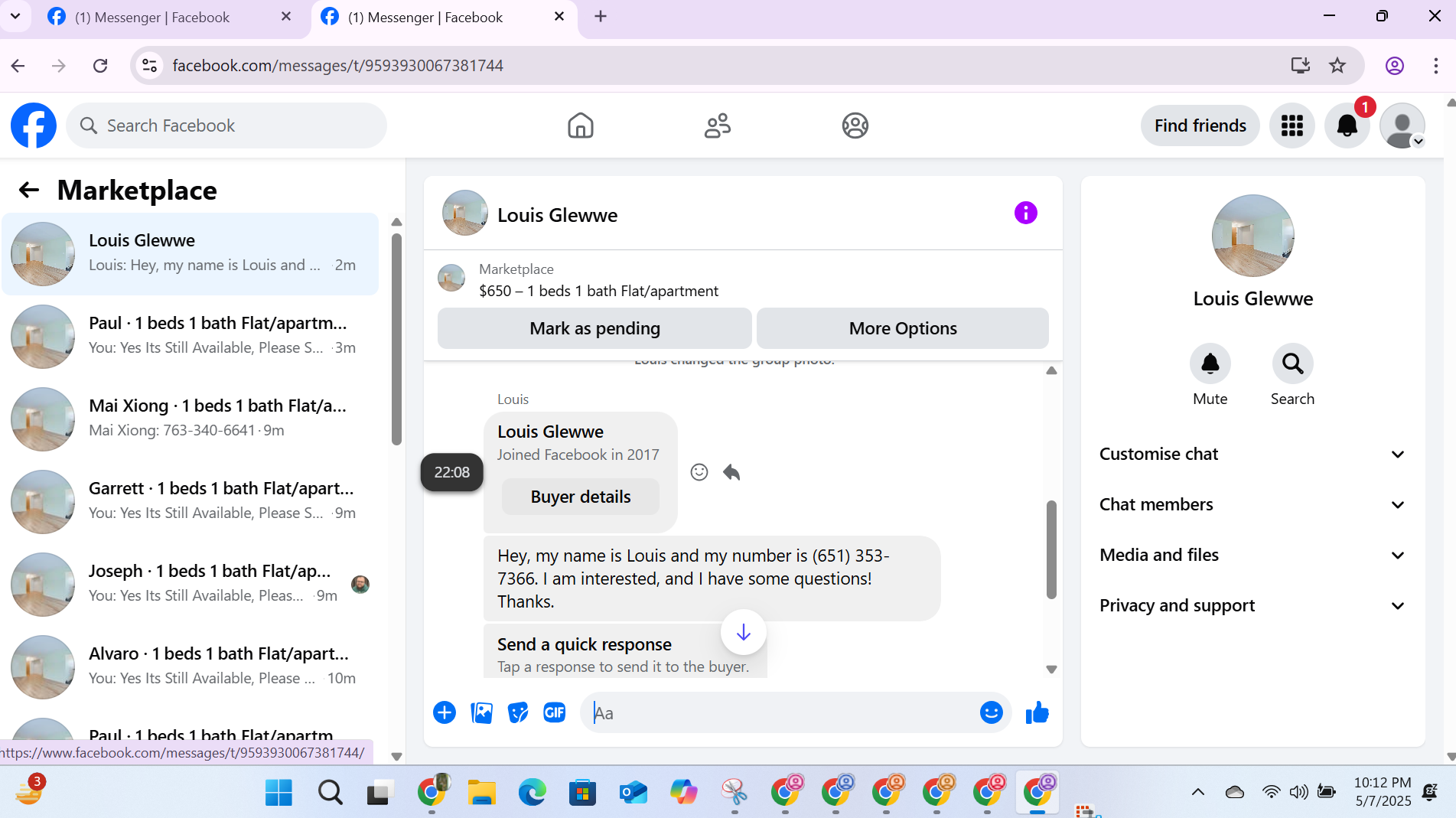Open the Alvaro conversation

191,667
